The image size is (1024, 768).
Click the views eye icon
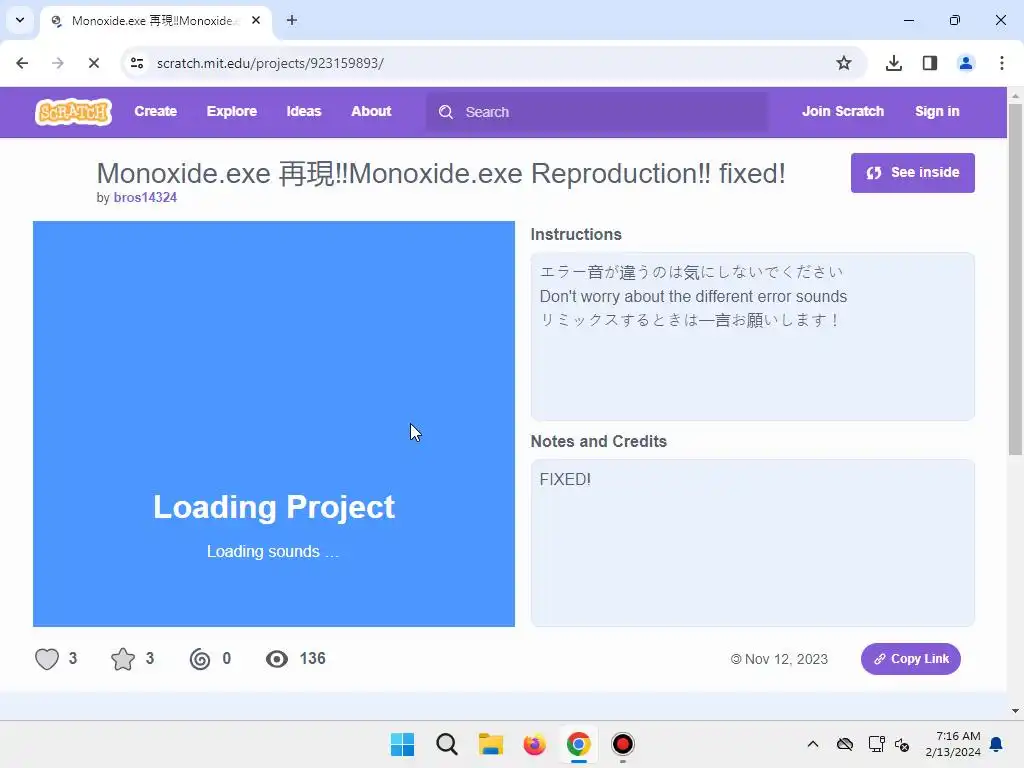pos(277,659)
